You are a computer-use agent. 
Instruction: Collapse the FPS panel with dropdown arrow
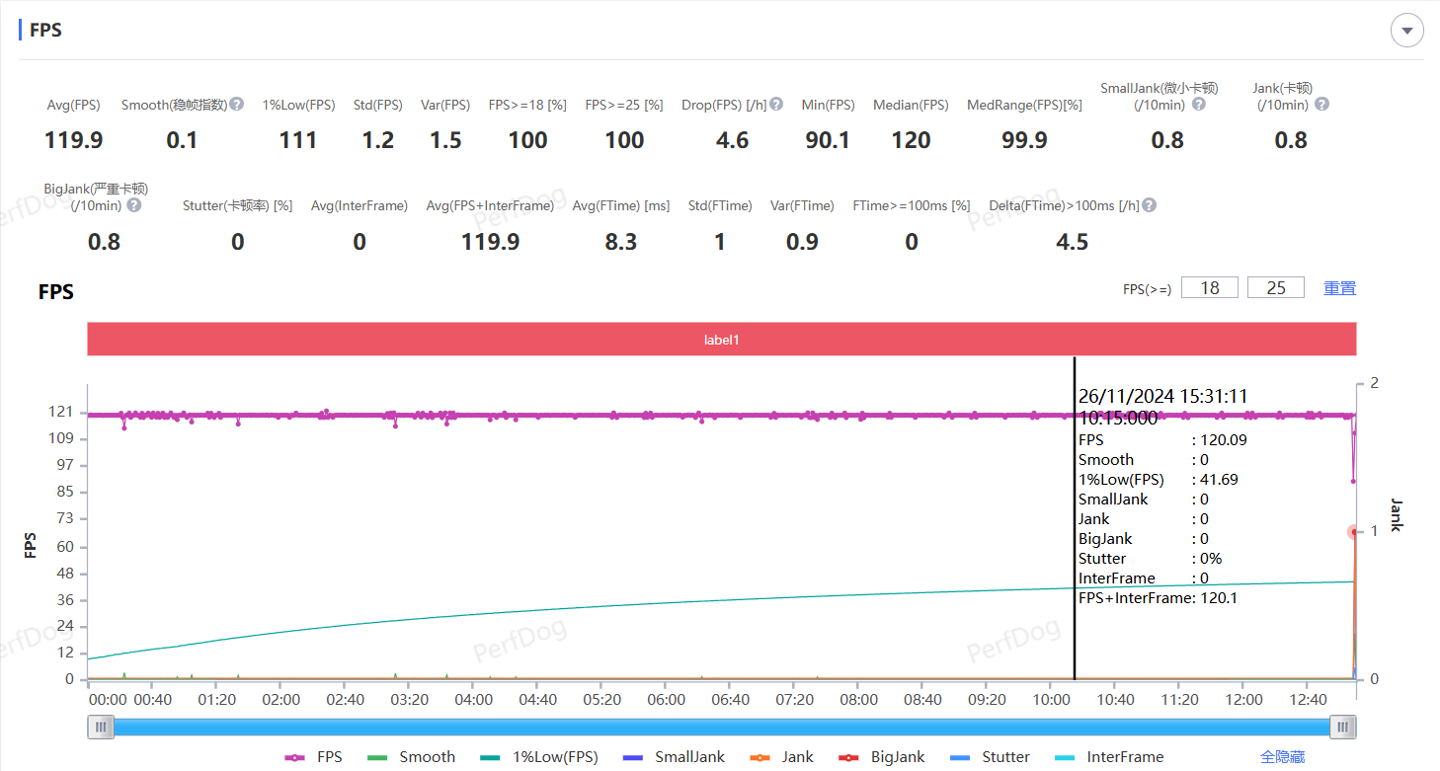click(1407, 31)
